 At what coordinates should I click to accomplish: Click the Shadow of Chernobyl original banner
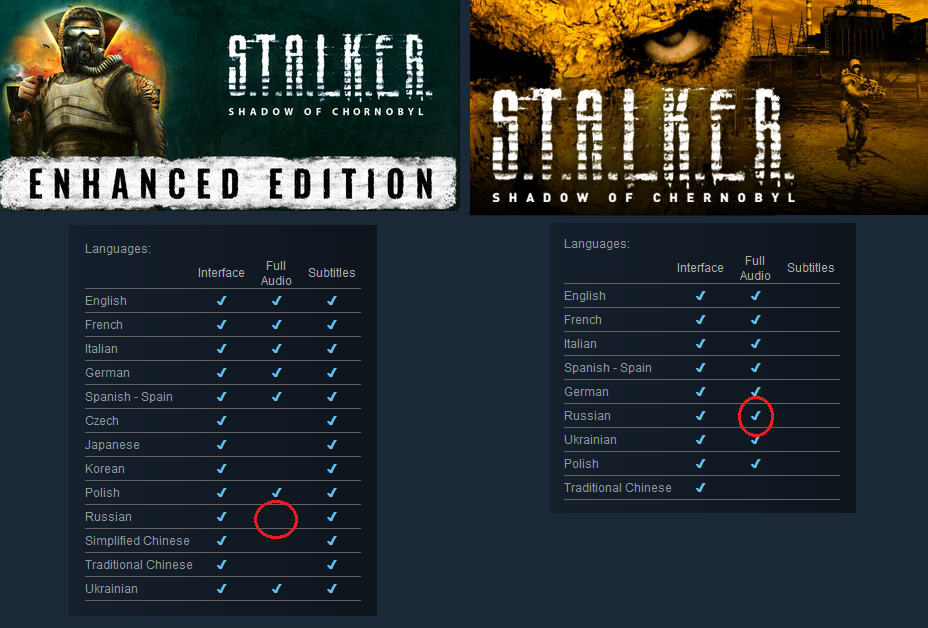699,107
